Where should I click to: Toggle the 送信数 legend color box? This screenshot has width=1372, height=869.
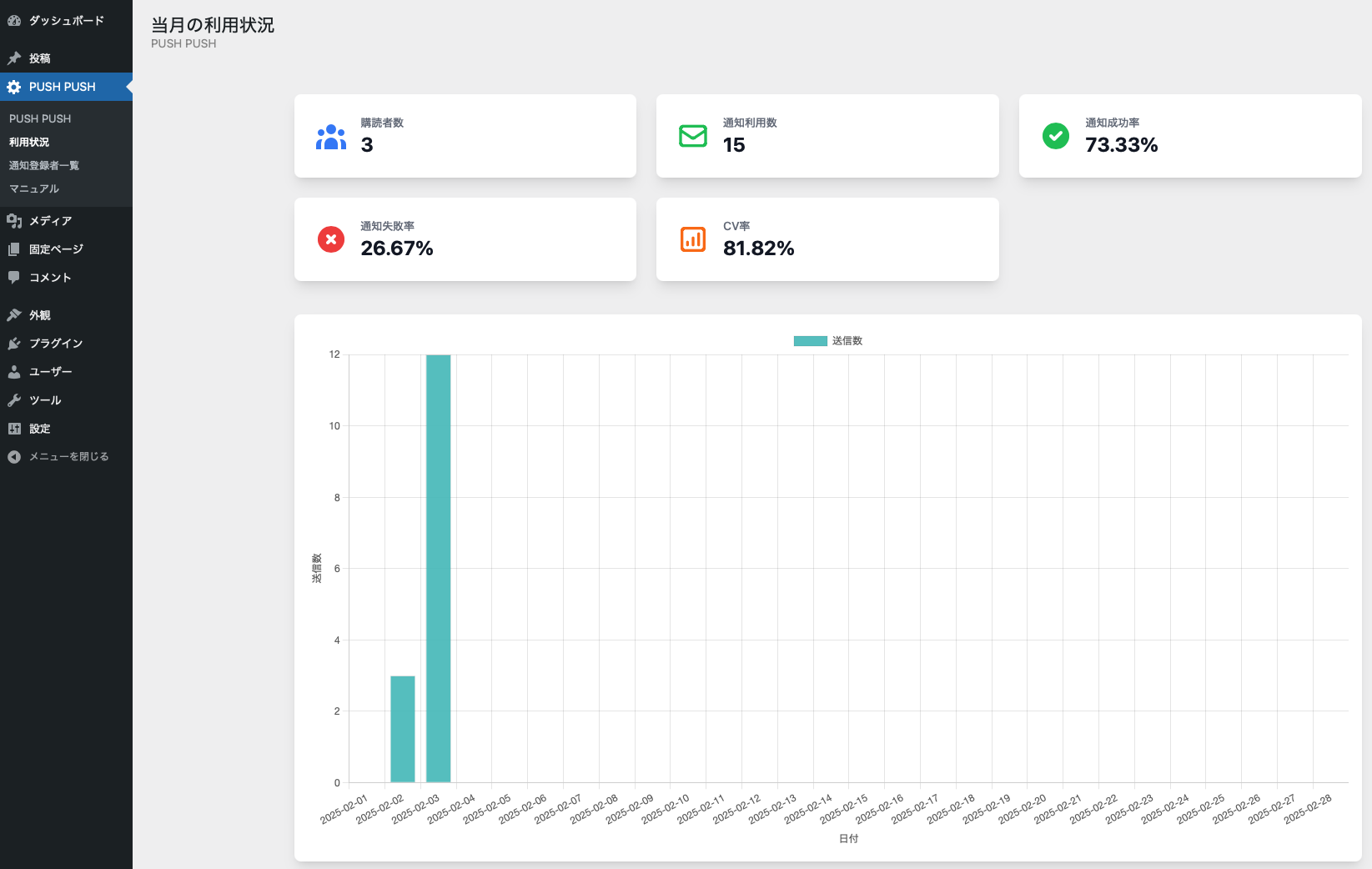click(810, 341)
